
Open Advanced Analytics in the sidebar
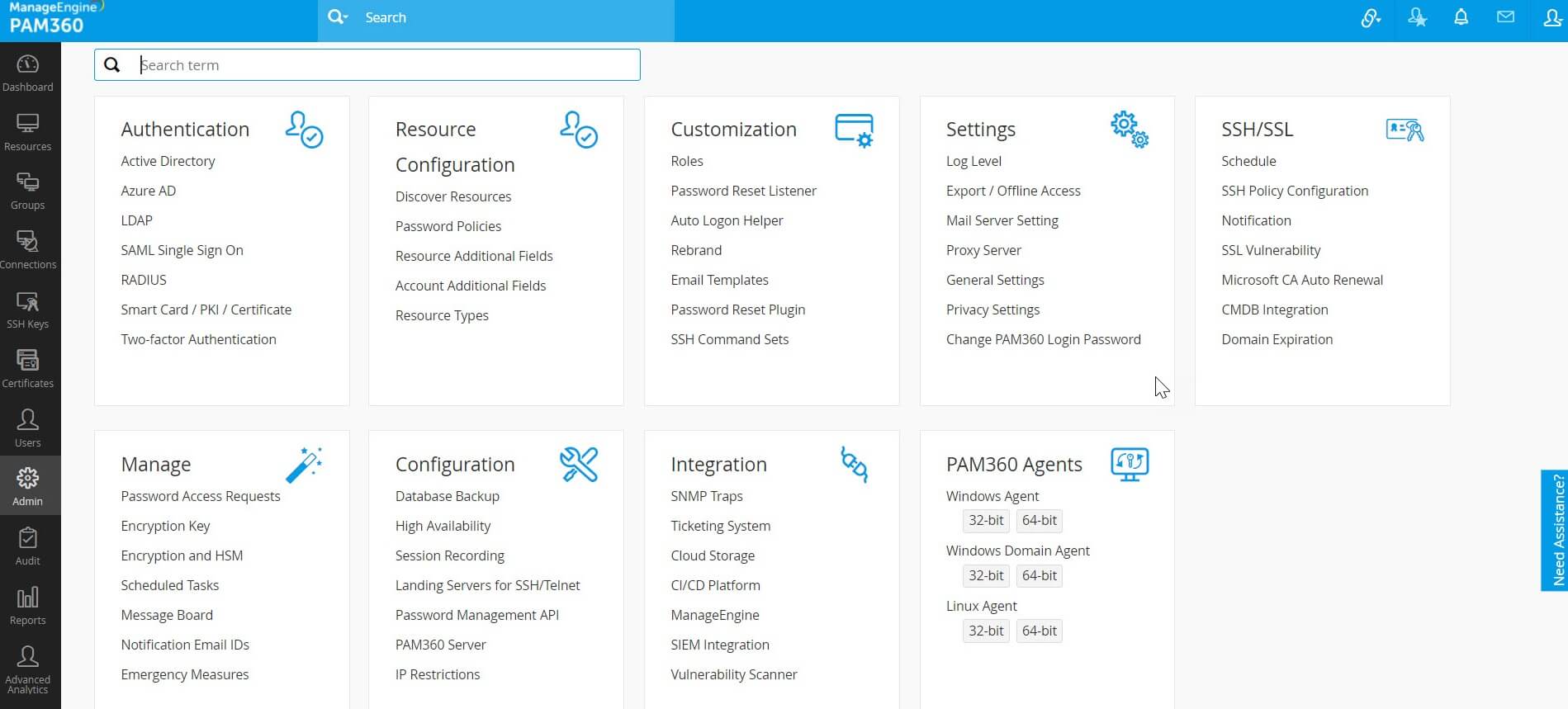28,670
